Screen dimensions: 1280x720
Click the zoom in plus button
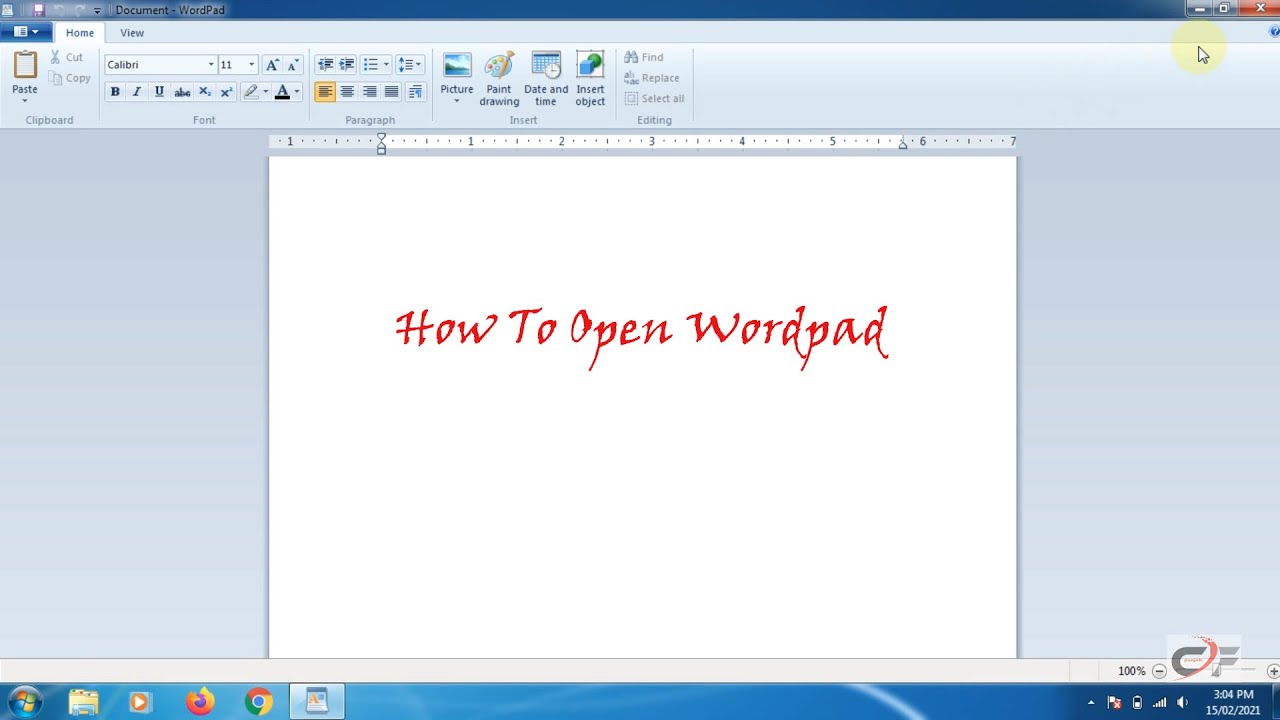pyautogui.click(x=1273, y=671)
